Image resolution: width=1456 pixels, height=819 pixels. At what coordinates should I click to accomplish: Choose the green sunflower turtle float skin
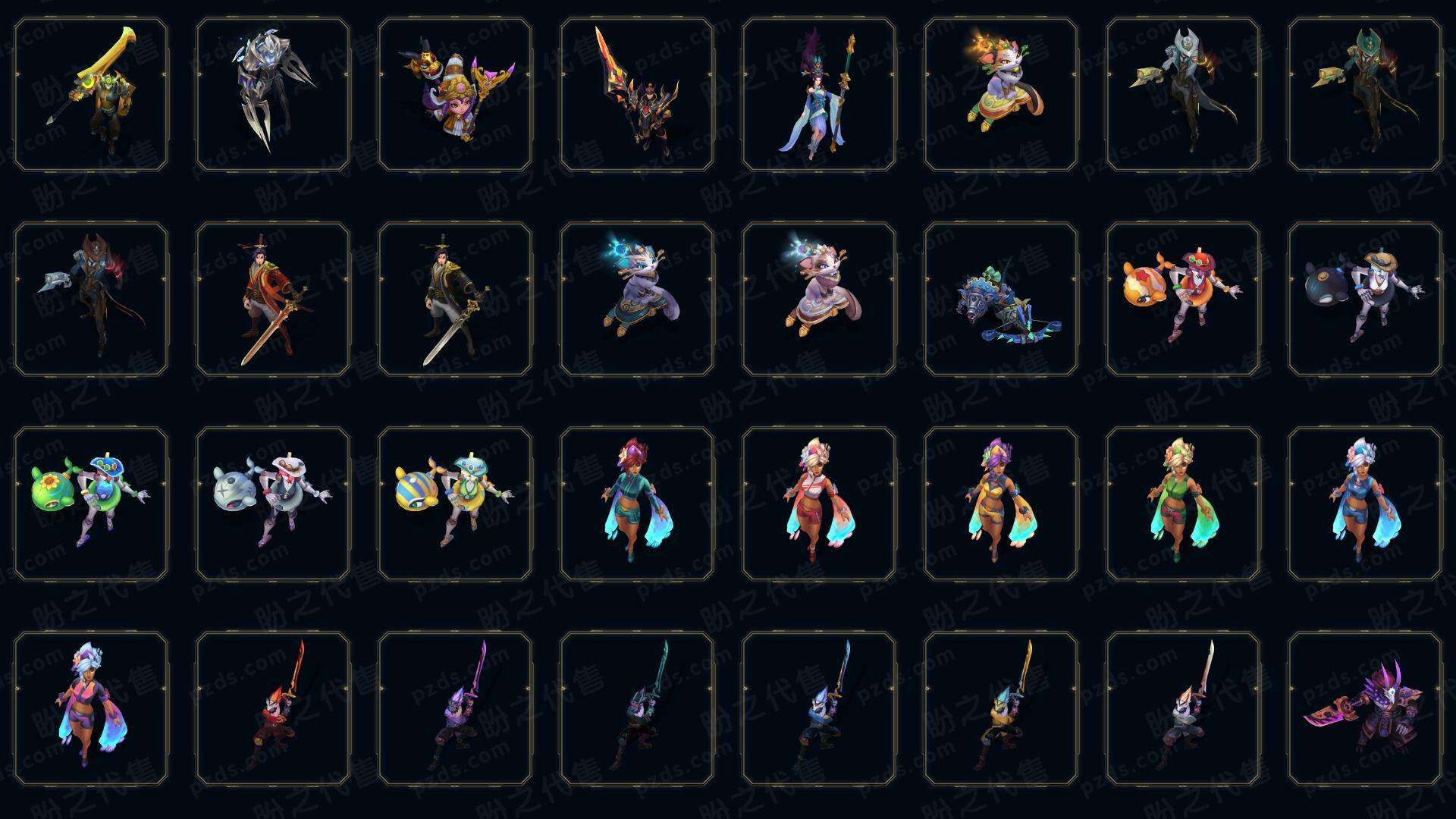(x=91, y=504)
